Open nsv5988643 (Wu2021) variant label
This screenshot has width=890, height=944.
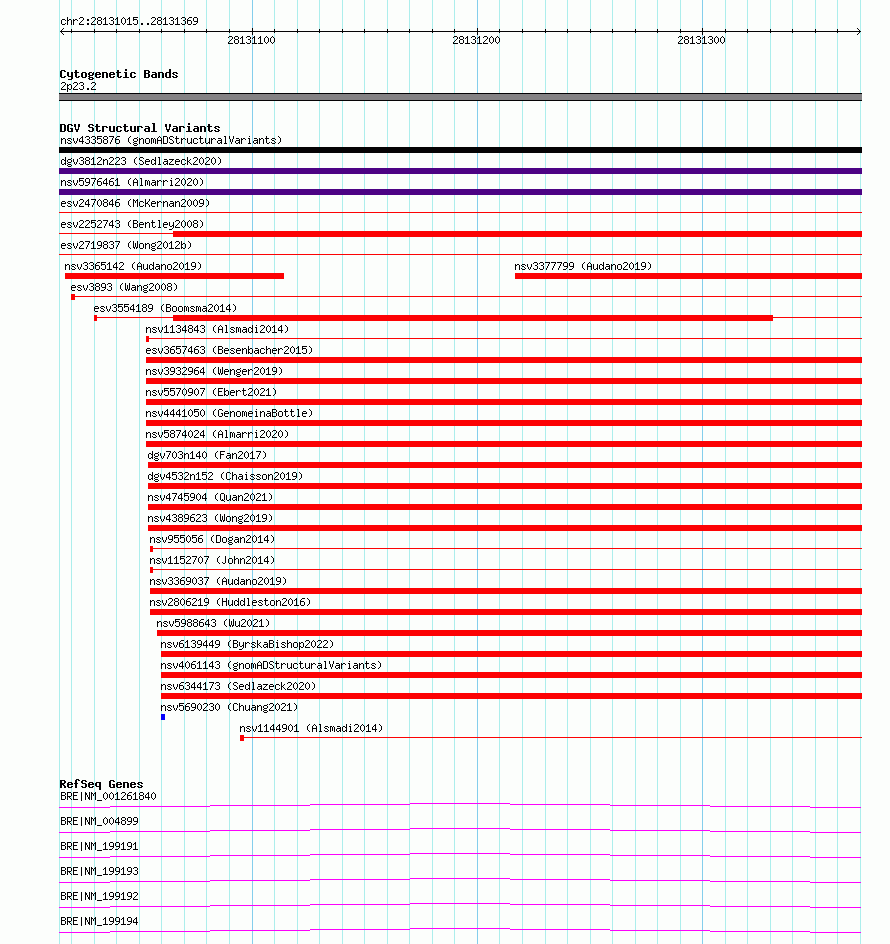213,624
